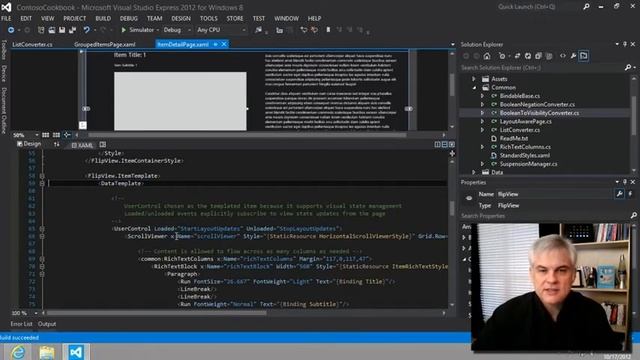The width and height of the screenshot is (640, 360).
Task: Click the Solution Explorer vertical scrollbar thumb
Action: (633, 115)
